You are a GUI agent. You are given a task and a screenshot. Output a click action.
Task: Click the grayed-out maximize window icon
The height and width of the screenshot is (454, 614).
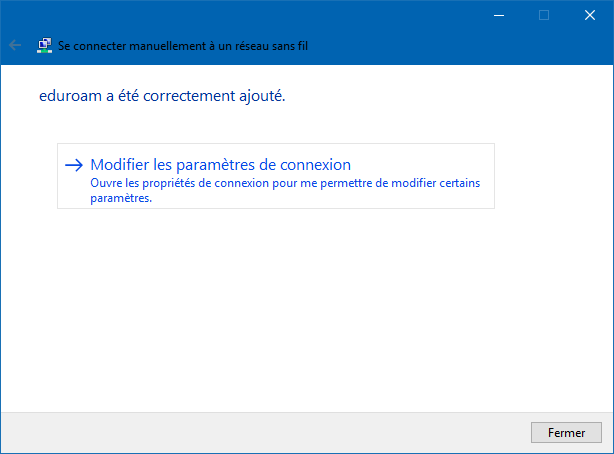(544, 15)
